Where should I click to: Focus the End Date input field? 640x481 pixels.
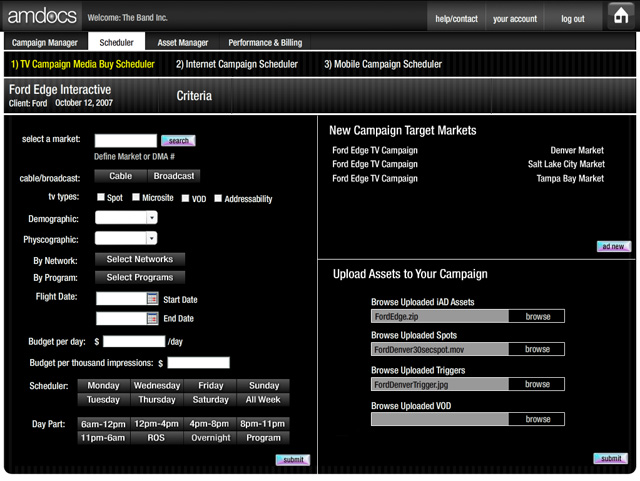click(x=122, y=318)
